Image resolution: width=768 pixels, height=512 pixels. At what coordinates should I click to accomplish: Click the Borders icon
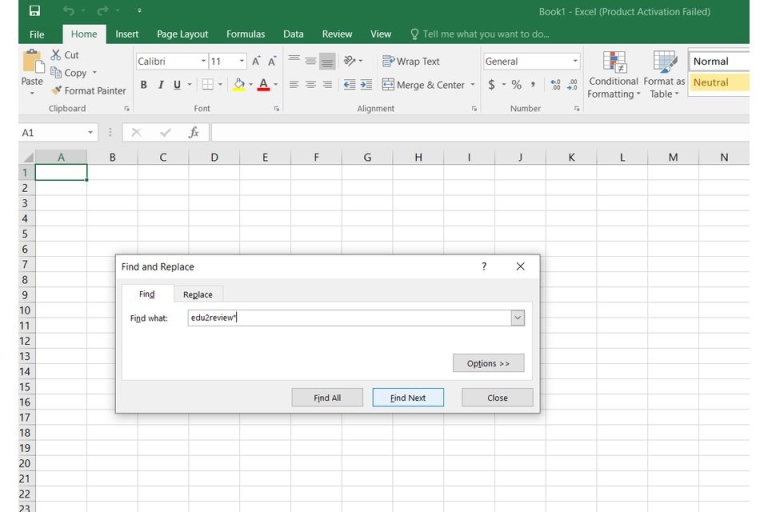tap(208, 85)
